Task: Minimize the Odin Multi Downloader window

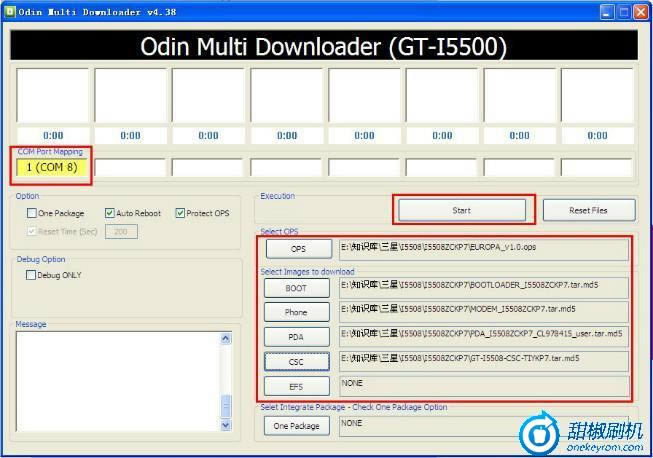Action: coord(607,12)
